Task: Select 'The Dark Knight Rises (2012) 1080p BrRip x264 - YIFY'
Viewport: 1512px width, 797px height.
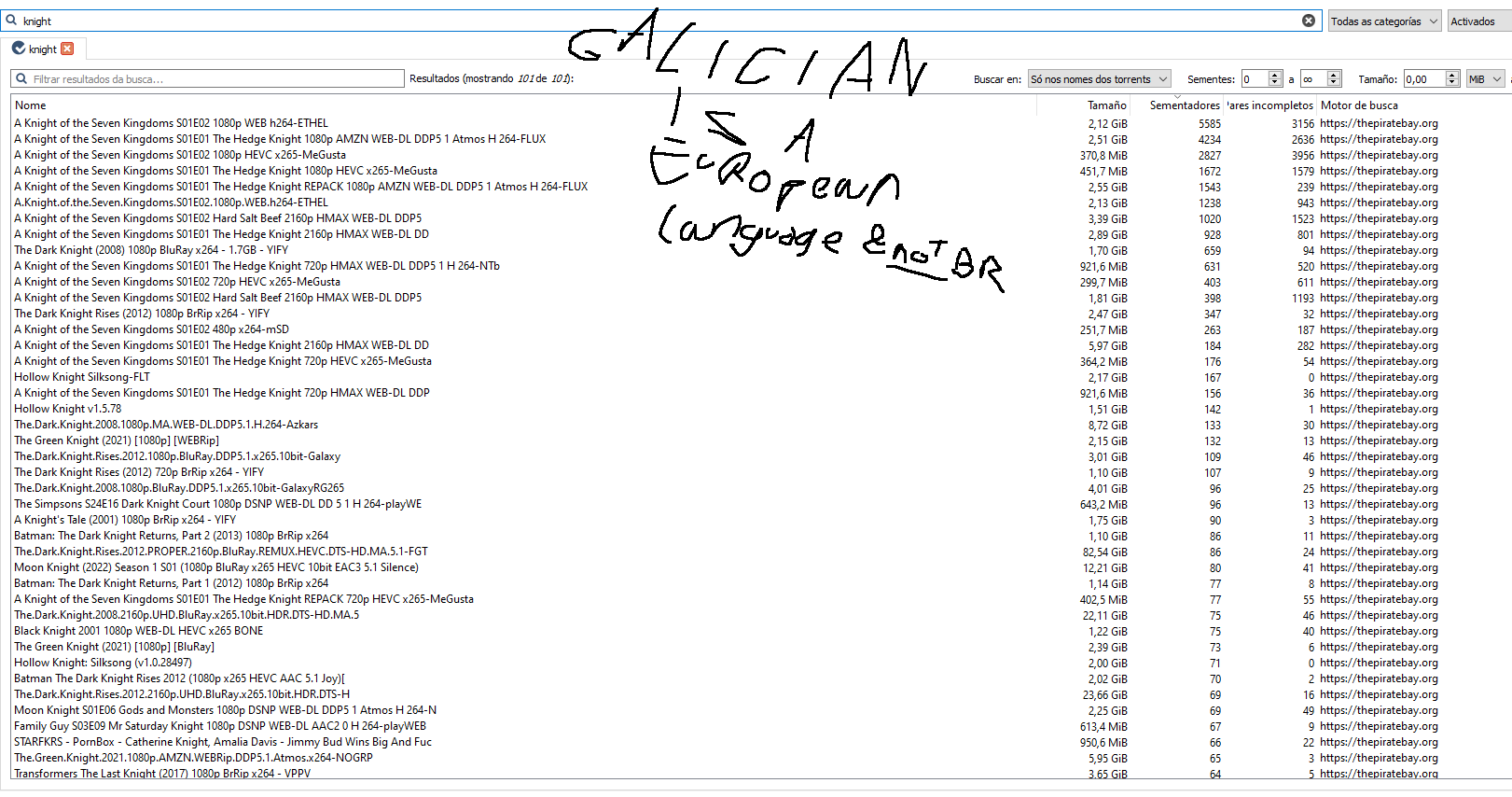Action: 142,314
